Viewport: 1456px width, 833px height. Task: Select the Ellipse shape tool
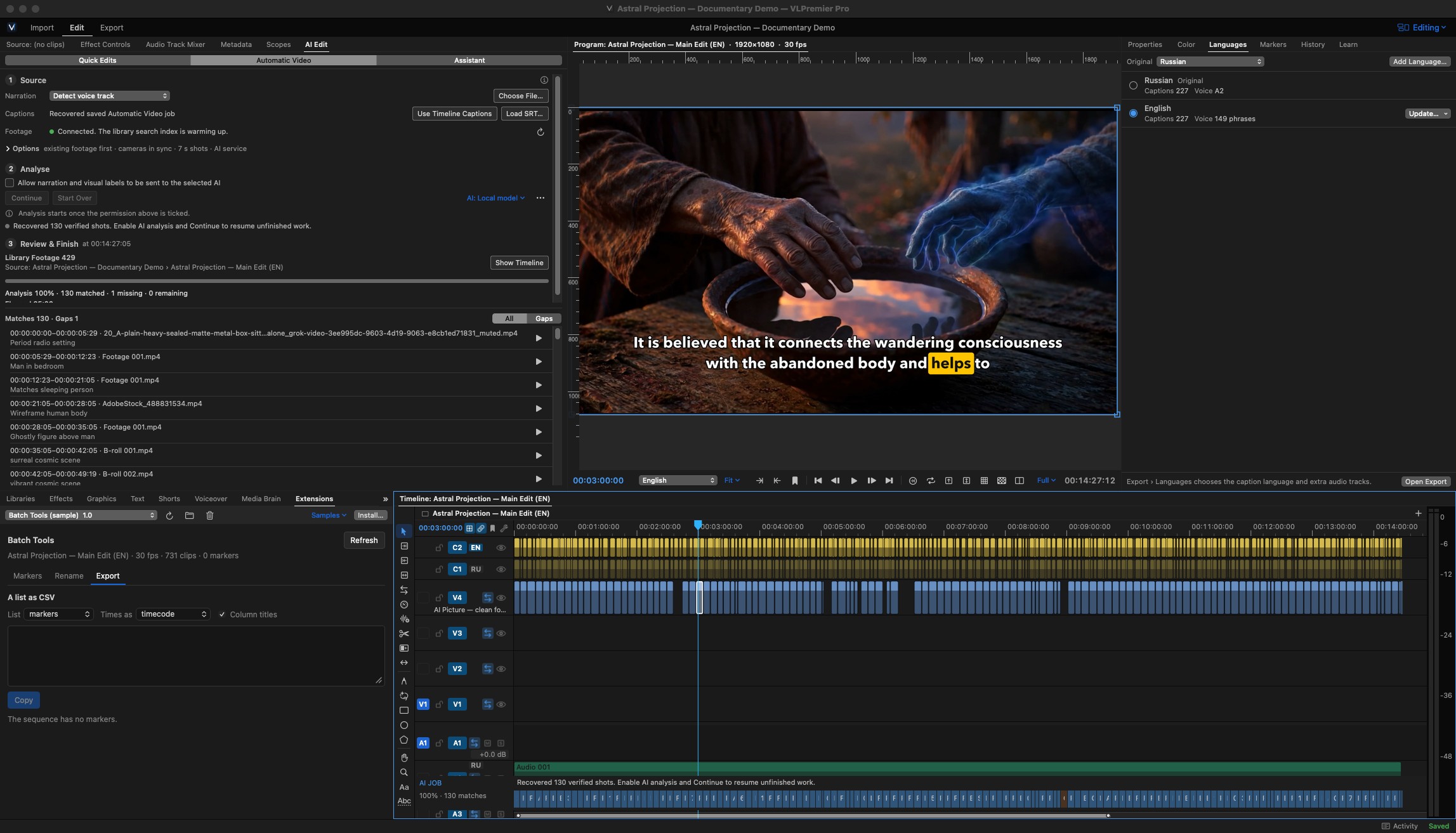(x=403, y=725)
